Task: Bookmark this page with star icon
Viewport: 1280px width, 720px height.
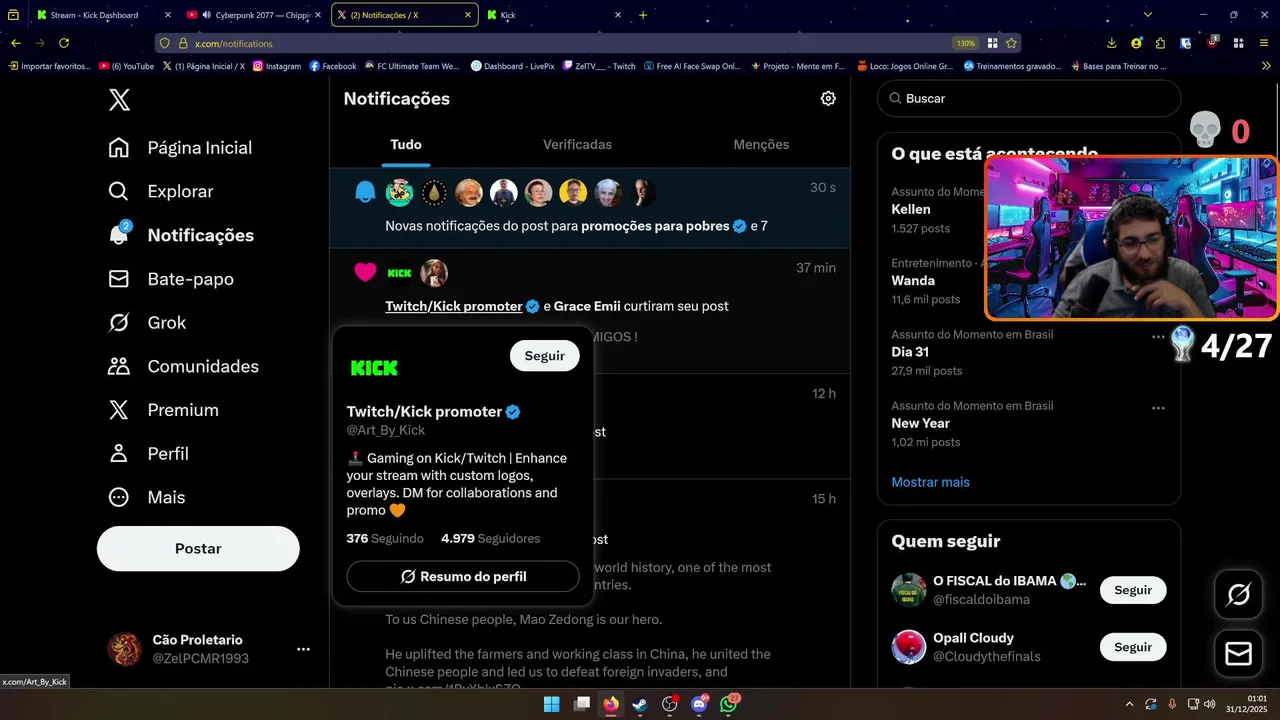Action: point(1011,43)
